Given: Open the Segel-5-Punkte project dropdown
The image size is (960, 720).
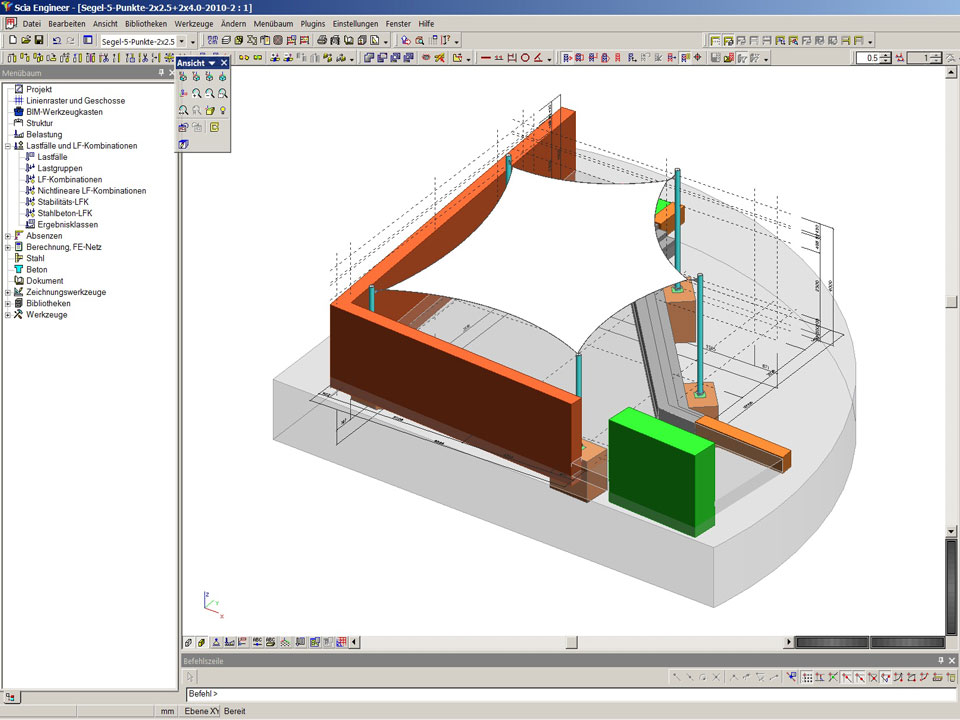Looking at the screenshot, I should (x=181, y=41).
